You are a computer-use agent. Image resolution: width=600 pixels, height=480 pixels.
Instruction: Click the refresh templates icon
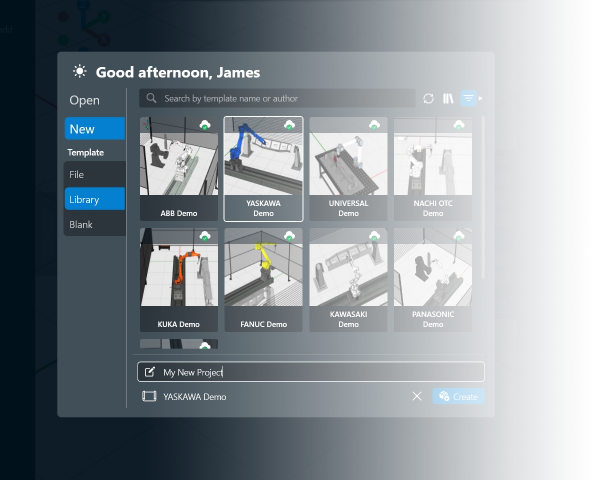(428, 99)
